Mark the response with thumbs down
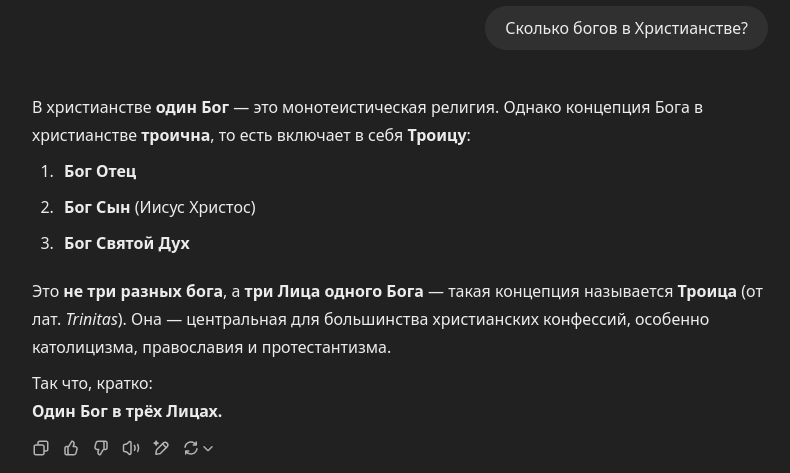This screenshot has width=790, height=473. 101,448
